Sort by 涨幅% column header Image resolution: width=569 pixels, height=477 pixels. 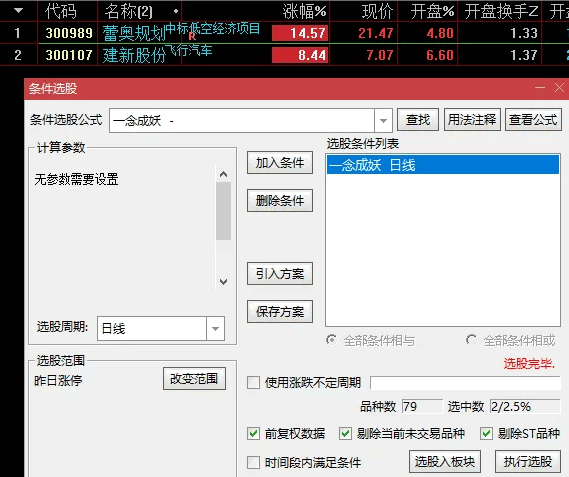coord(304,12)
